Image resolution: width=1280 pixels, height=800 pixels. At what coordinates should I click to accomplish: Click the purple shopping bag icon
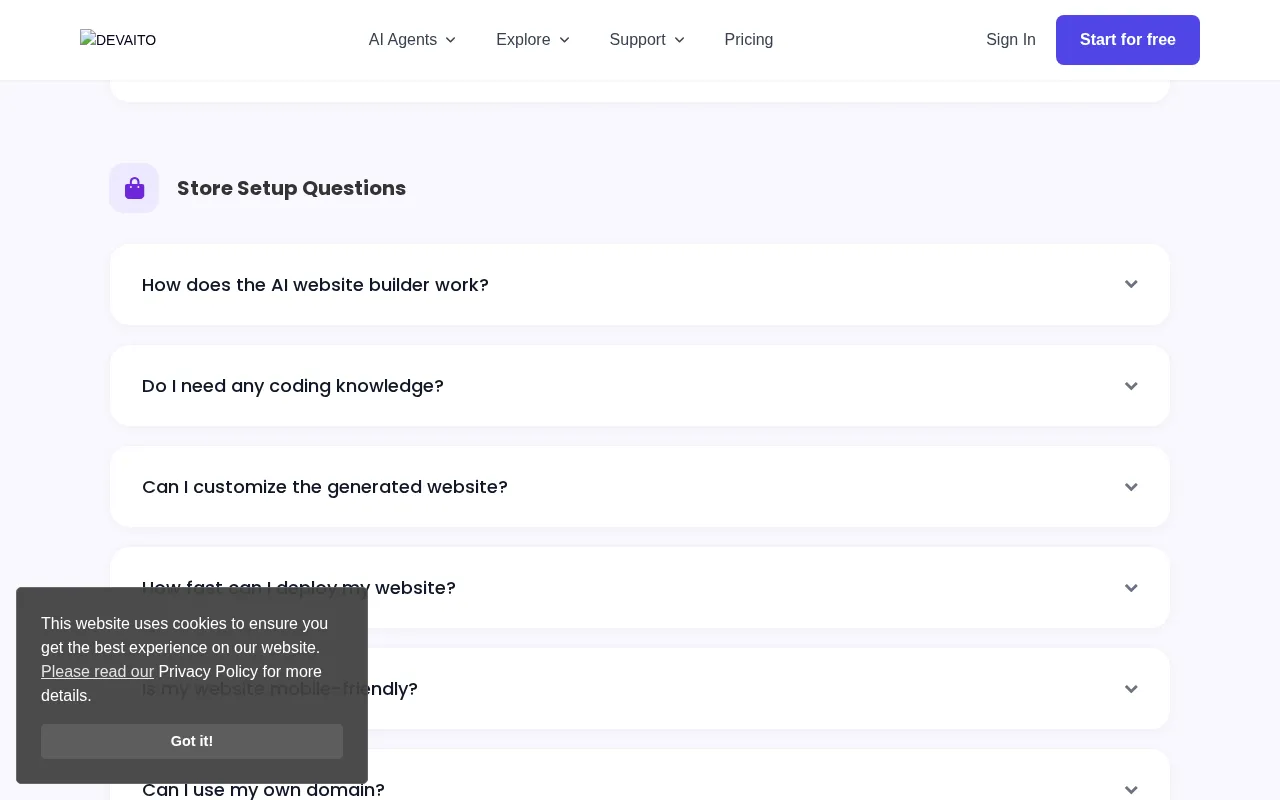point(134,188)
